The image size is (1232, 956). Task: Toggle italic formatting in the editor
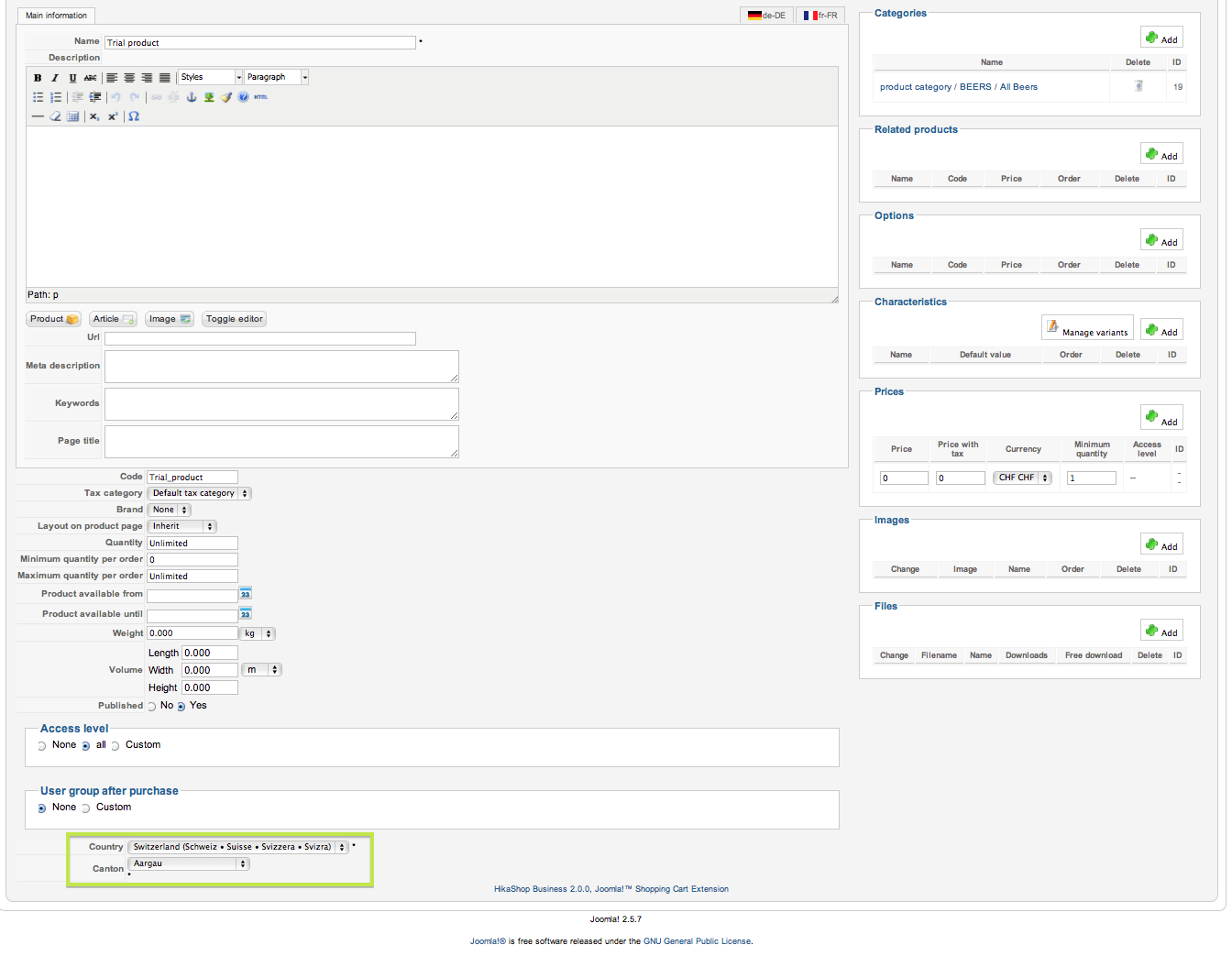55,78
